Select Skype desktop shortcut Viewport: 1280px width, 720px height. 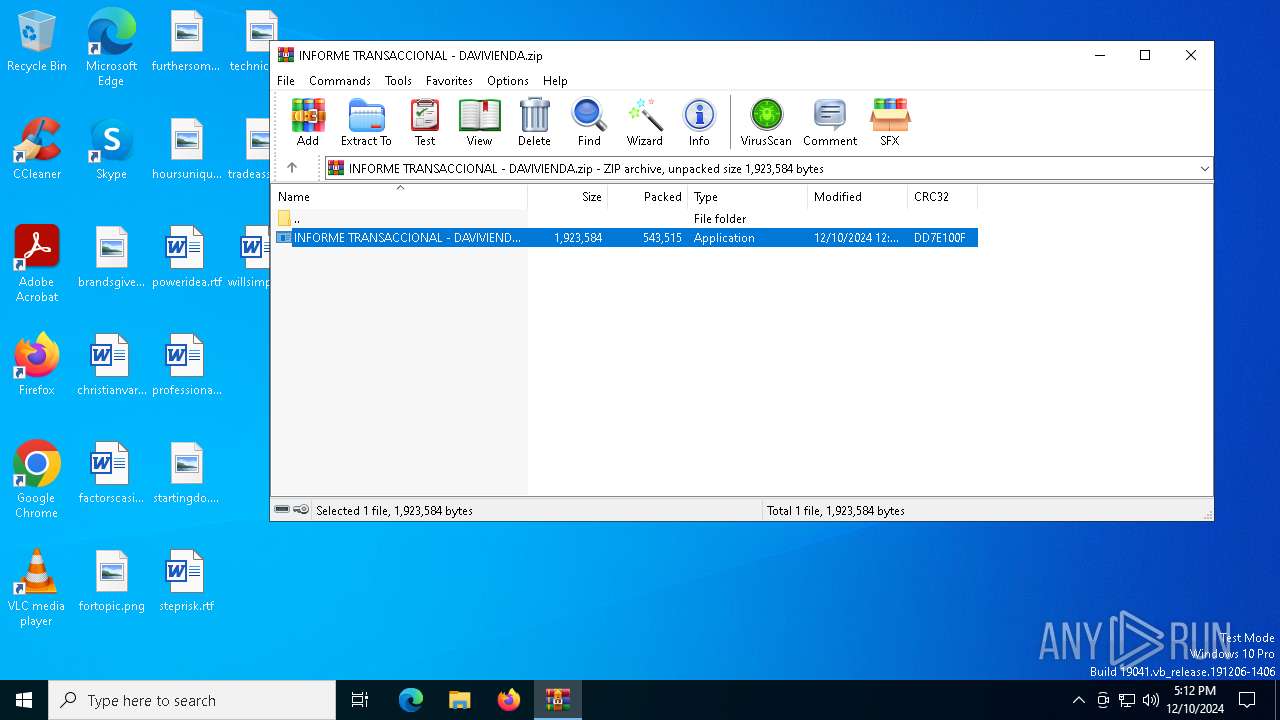[111, 149]
